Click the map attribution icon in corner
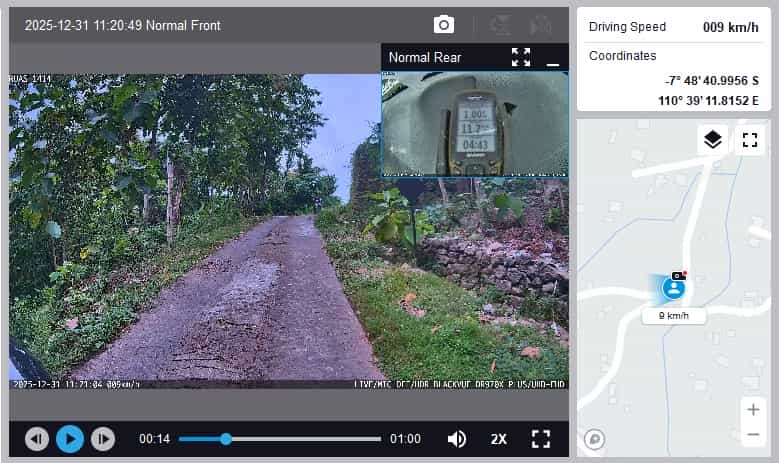 click(594, 438)
